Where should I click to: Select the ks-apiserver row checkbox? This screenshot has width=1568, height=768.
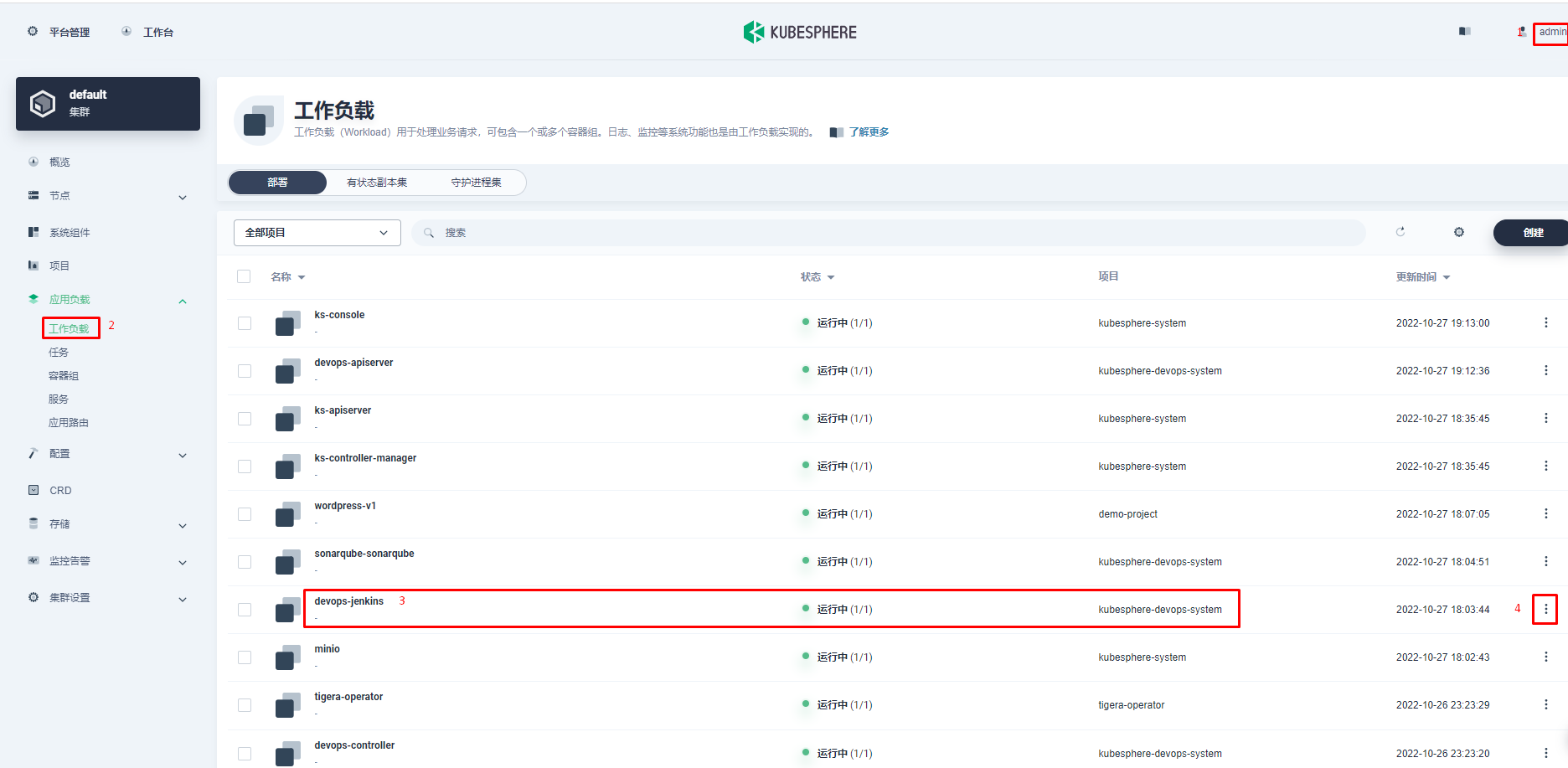(x=245, y=419)
